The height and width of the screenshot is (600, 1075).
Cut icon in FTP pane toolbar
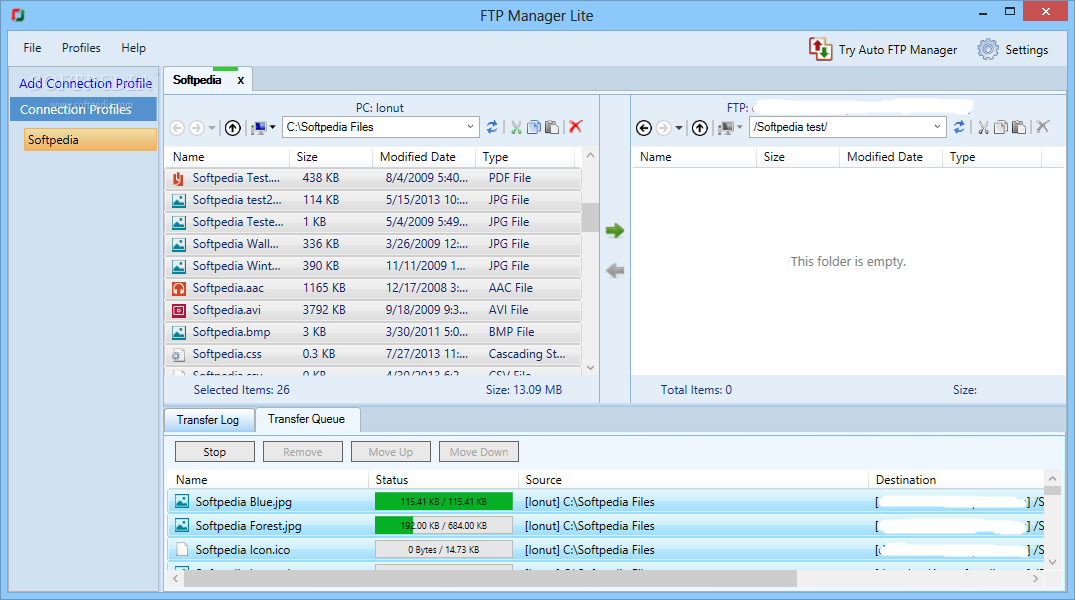(x=983, y=127)
